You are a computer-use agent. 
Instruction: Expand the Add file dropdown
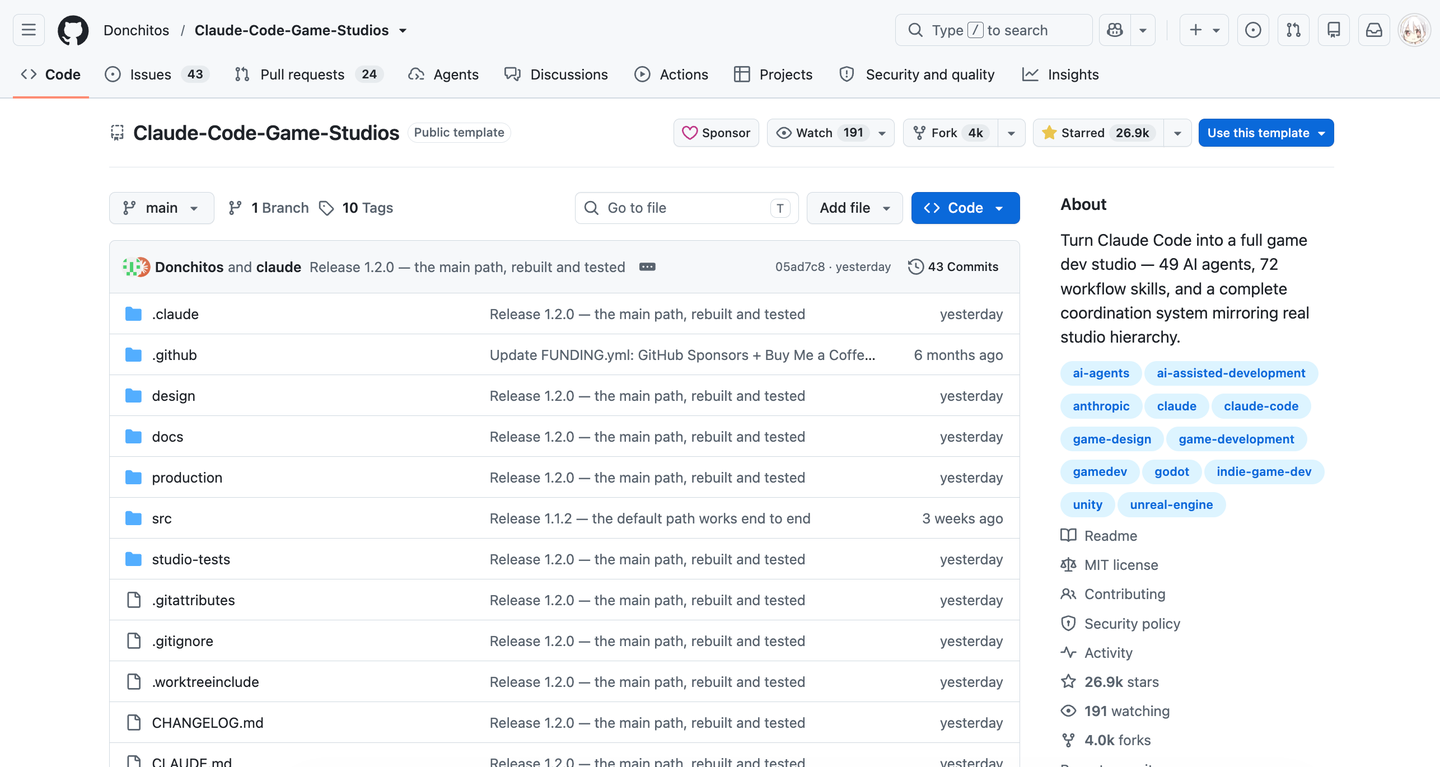855,208
